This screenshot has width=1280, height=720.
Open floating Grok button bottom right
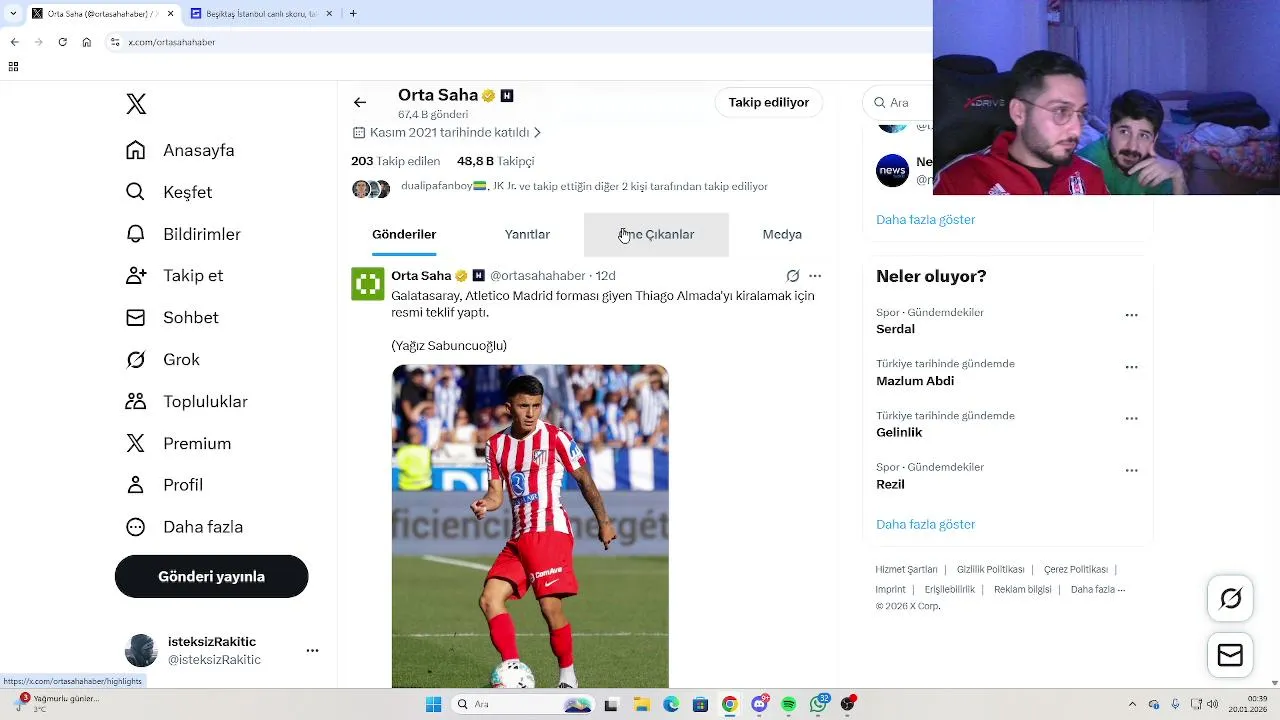1231,598
